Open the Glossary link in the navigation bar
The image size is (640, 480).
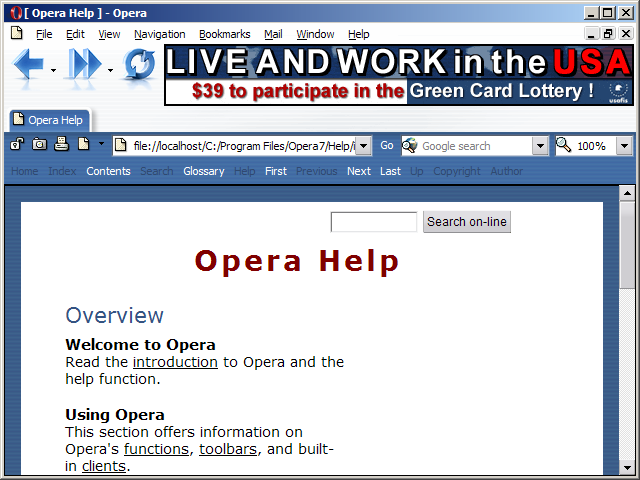[203, 171]
